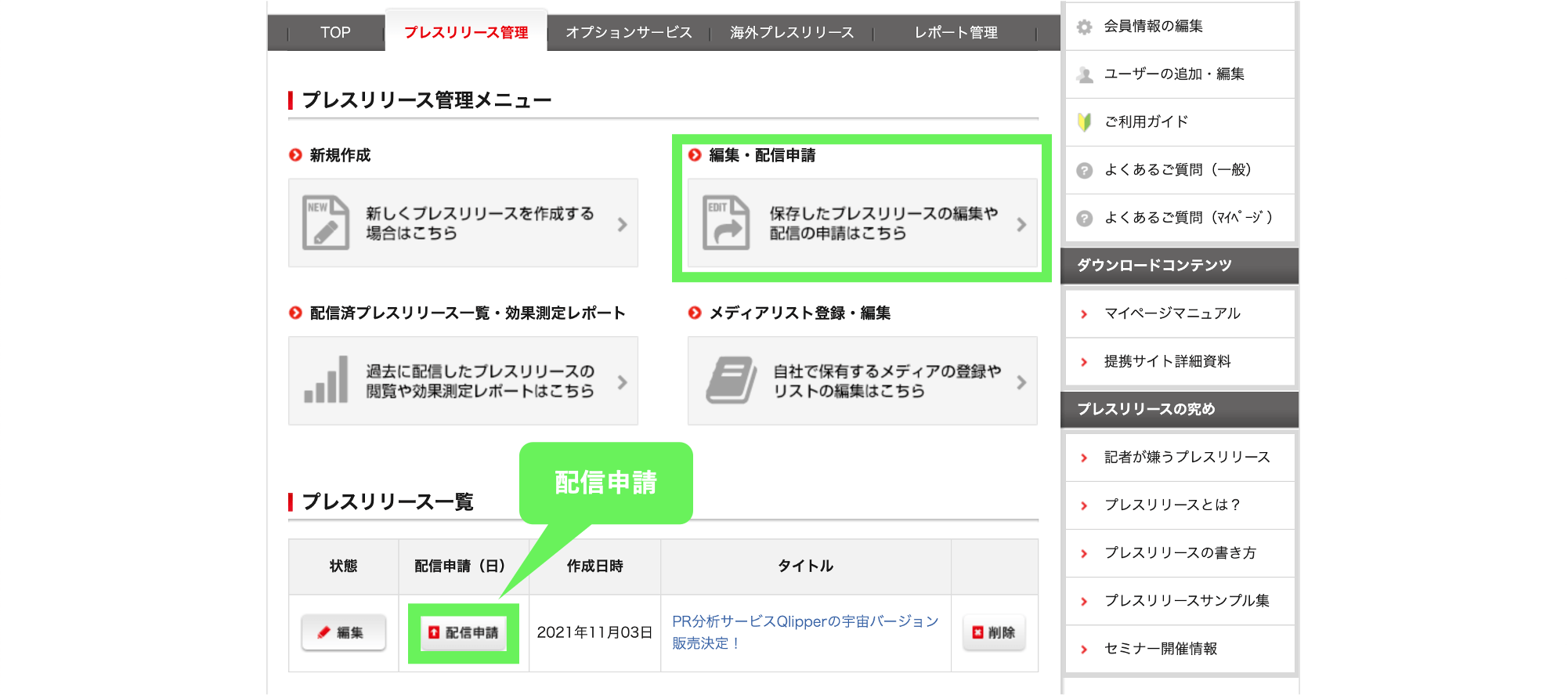Click gear icon beside 会員情報の編集
Screen dimensions: 1568x695
(x=1084, y=27)
